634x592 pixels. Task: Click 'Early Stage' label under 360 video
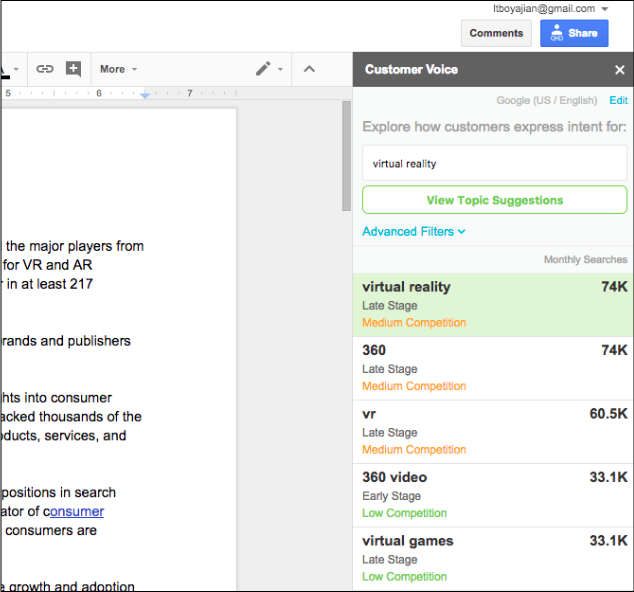[391, 496]
